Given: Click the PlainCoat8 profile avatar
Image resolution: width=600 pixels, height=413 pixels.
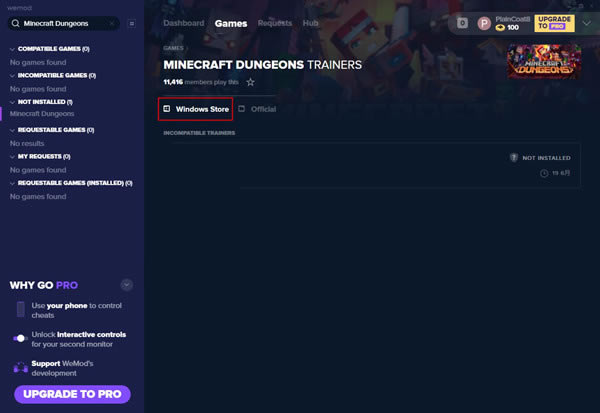Looking at the screenshot, I should (485, 22).
